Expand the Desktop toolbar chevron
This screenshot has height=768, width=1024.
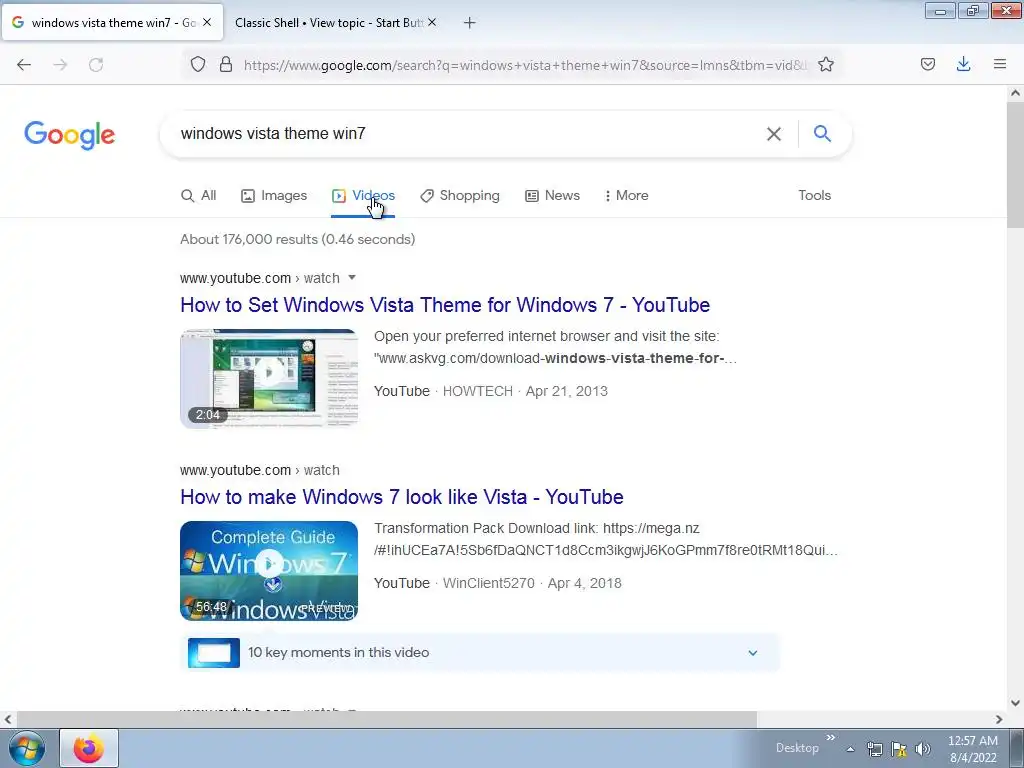point(831,738)
